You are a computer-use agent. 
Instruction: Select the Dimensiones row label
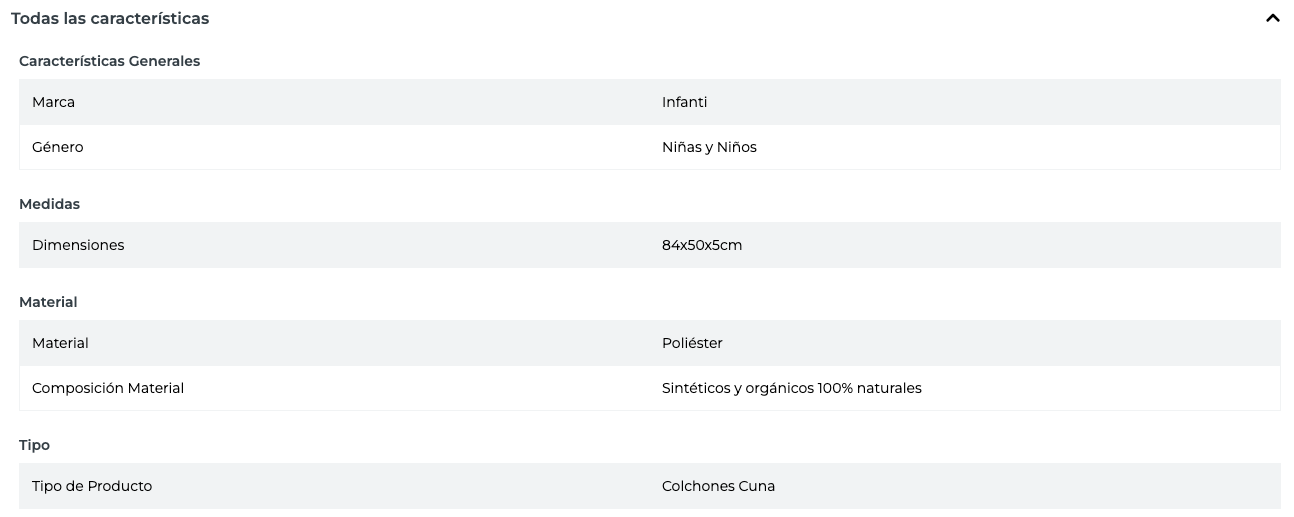click(78, 245)
